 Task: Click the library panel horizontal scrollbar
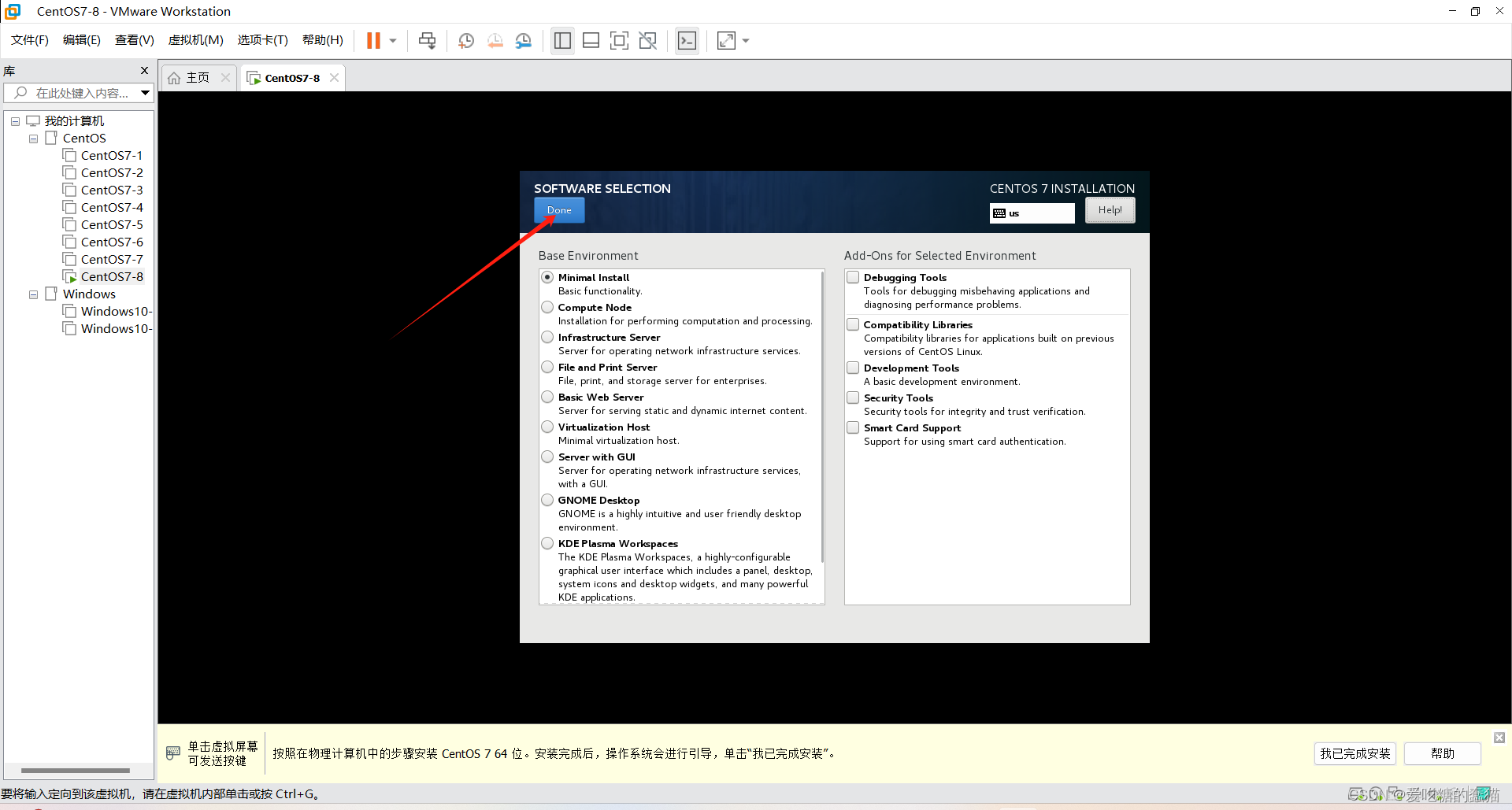pos(76,771)
